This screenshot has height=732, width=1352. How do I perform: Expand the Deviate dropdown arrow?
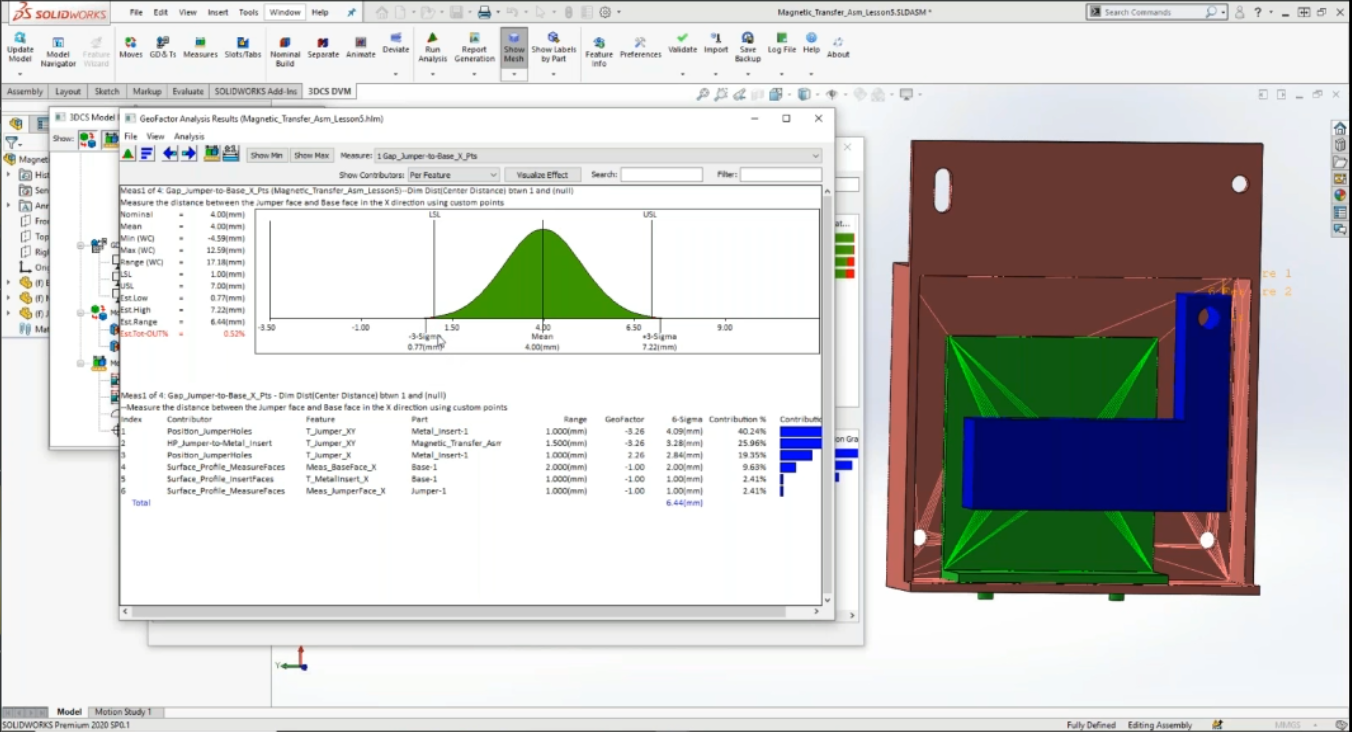pos(396,73)
